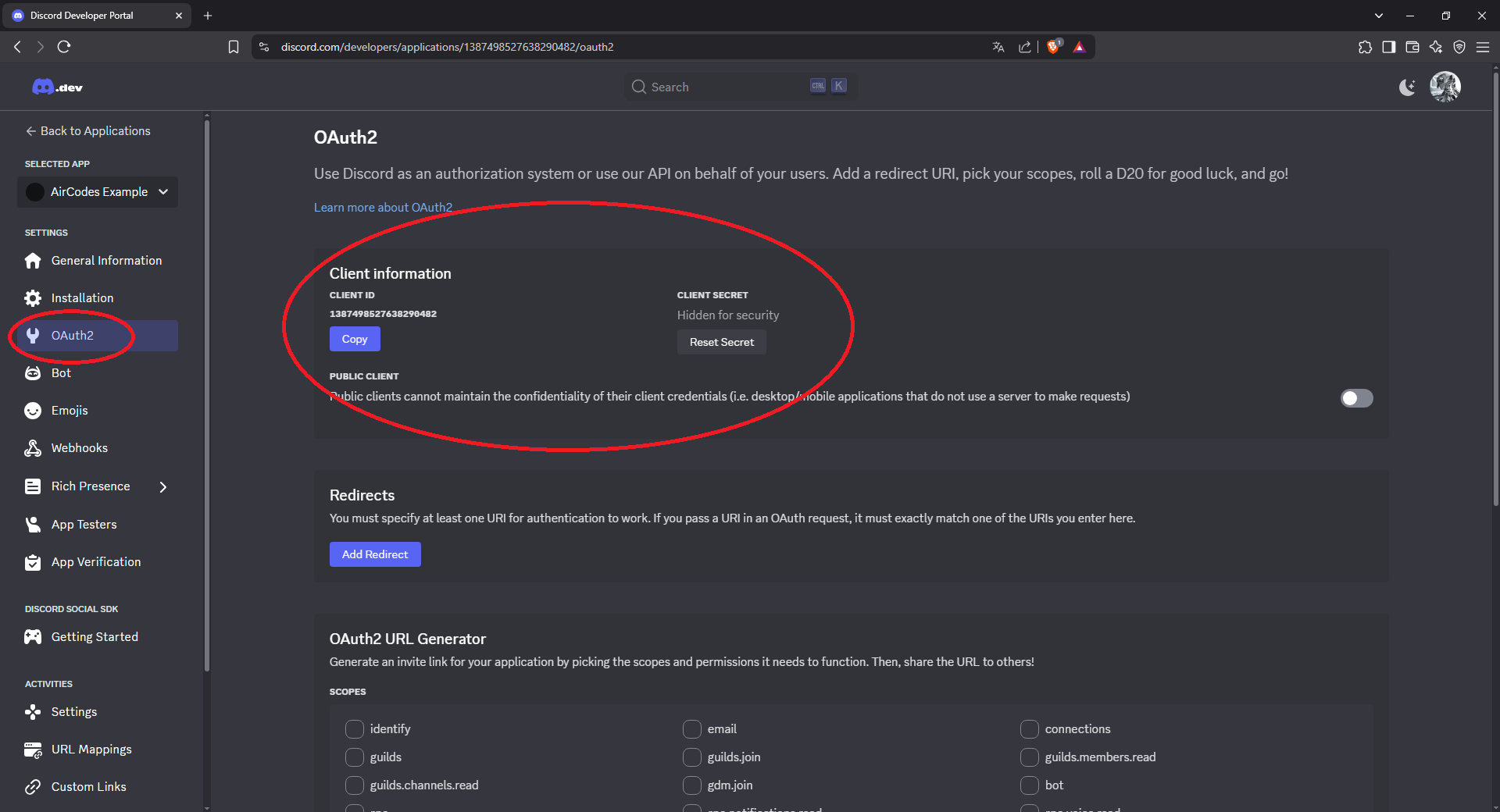Click the Brave Leo AI icon

[1435, 47]
